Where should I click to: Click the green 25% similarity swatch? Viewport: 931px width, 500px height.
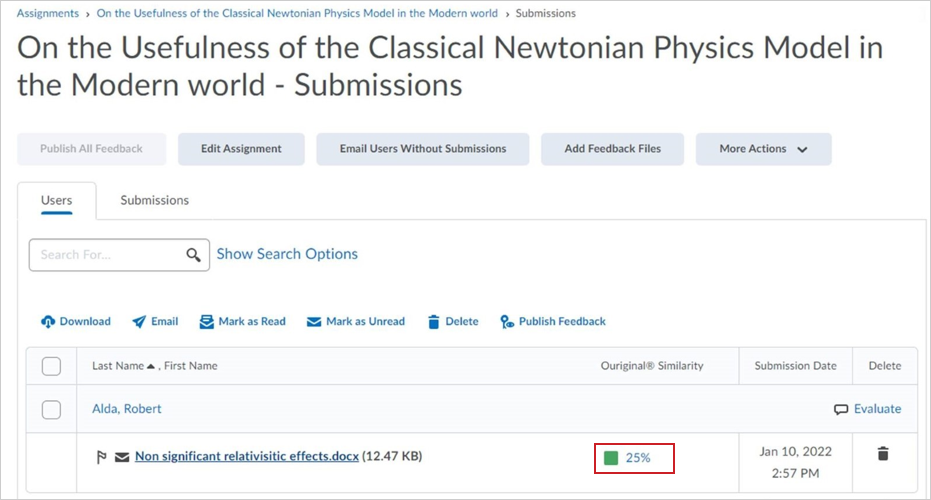611,458
